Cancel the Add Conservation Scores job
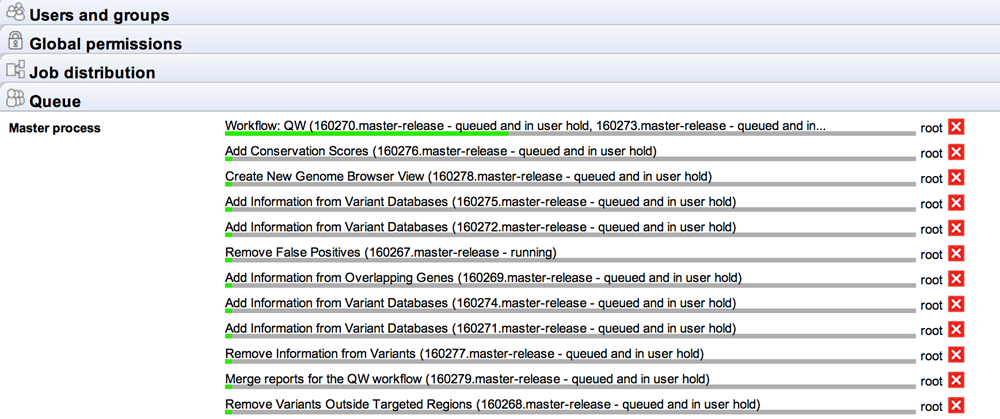The width and height of the screenshot is (1000, 419). (x=955, y=152)
